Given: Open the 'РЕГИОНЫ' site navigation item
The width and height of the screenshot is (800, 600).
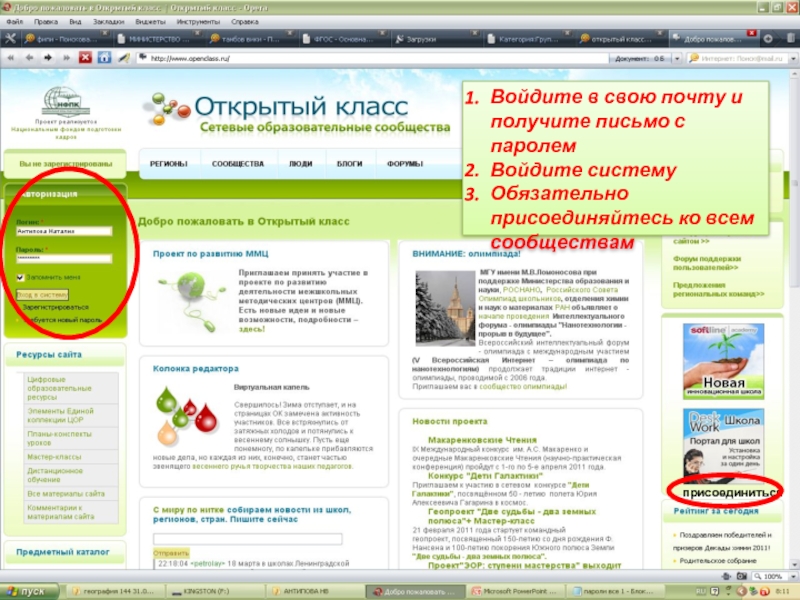Looking at the screenshot, I should 169,164.
